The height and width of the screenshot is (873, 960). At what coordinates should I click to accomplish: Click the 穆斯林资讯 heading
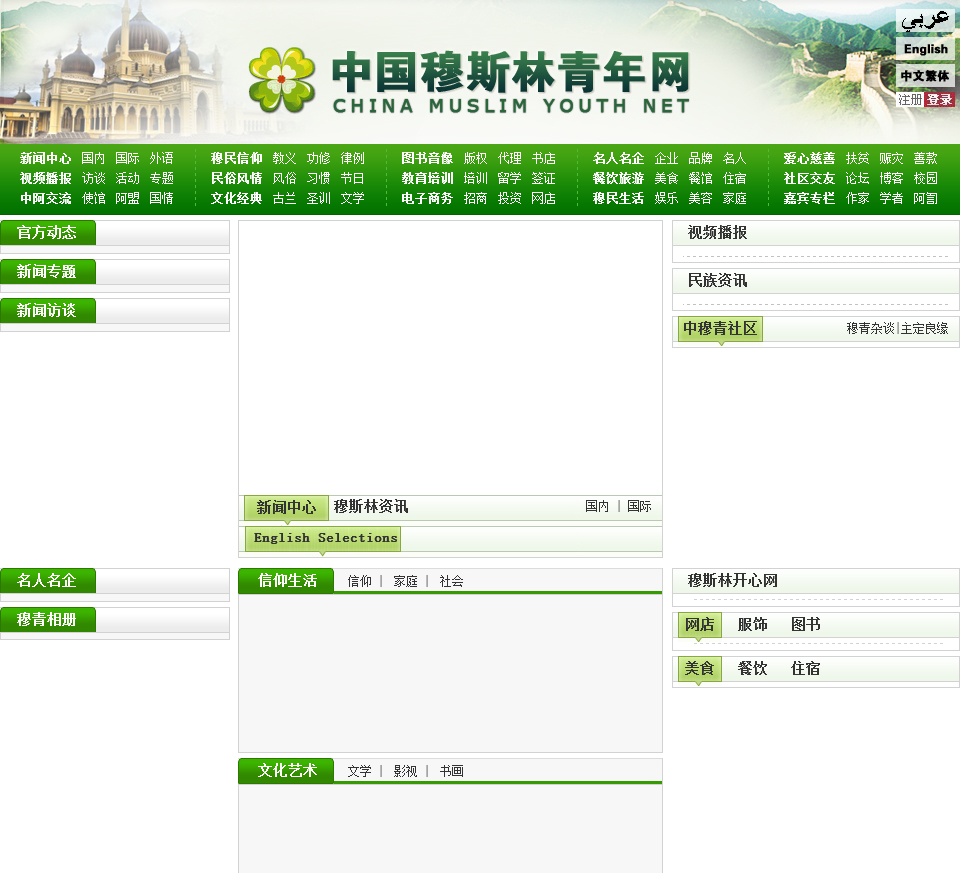370,507
